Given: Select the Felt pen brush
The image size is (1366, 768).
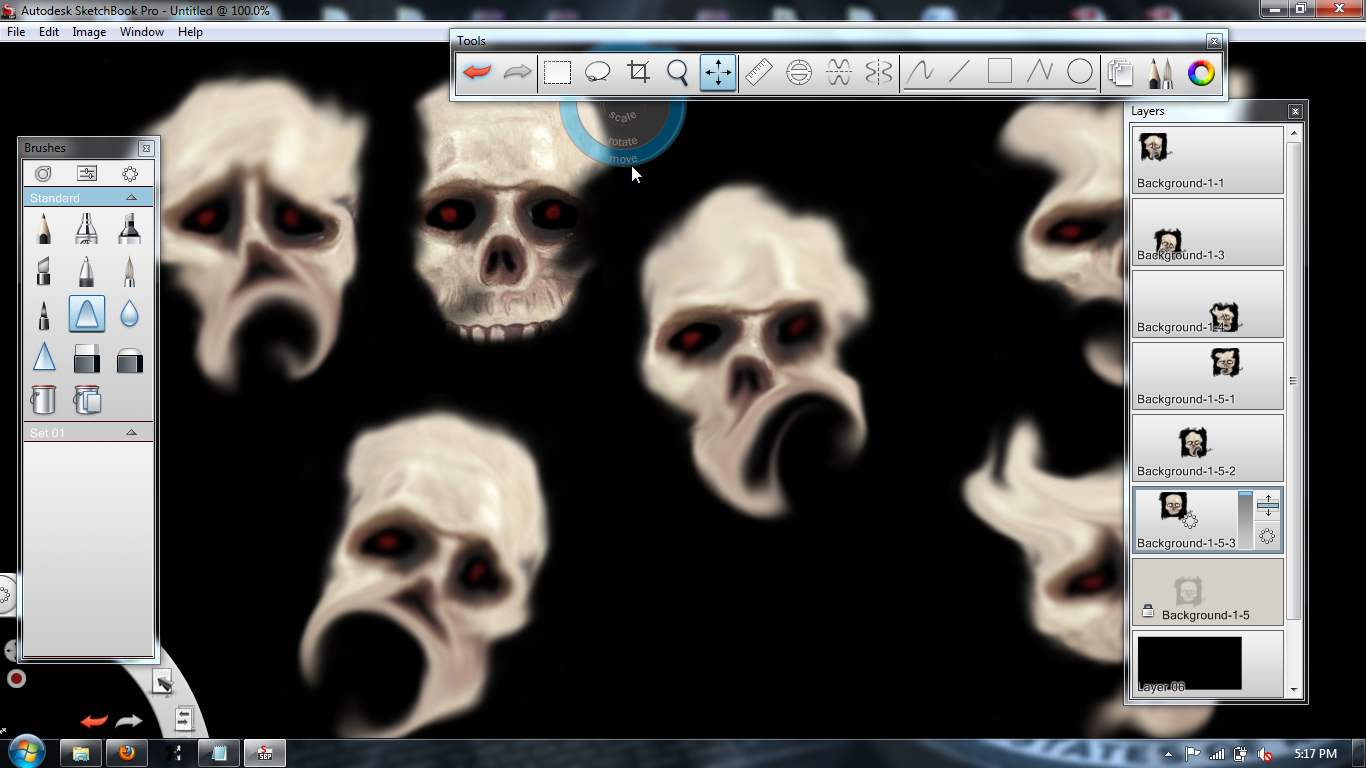Looking at the screenshot, I should click(x=44, y=315).
